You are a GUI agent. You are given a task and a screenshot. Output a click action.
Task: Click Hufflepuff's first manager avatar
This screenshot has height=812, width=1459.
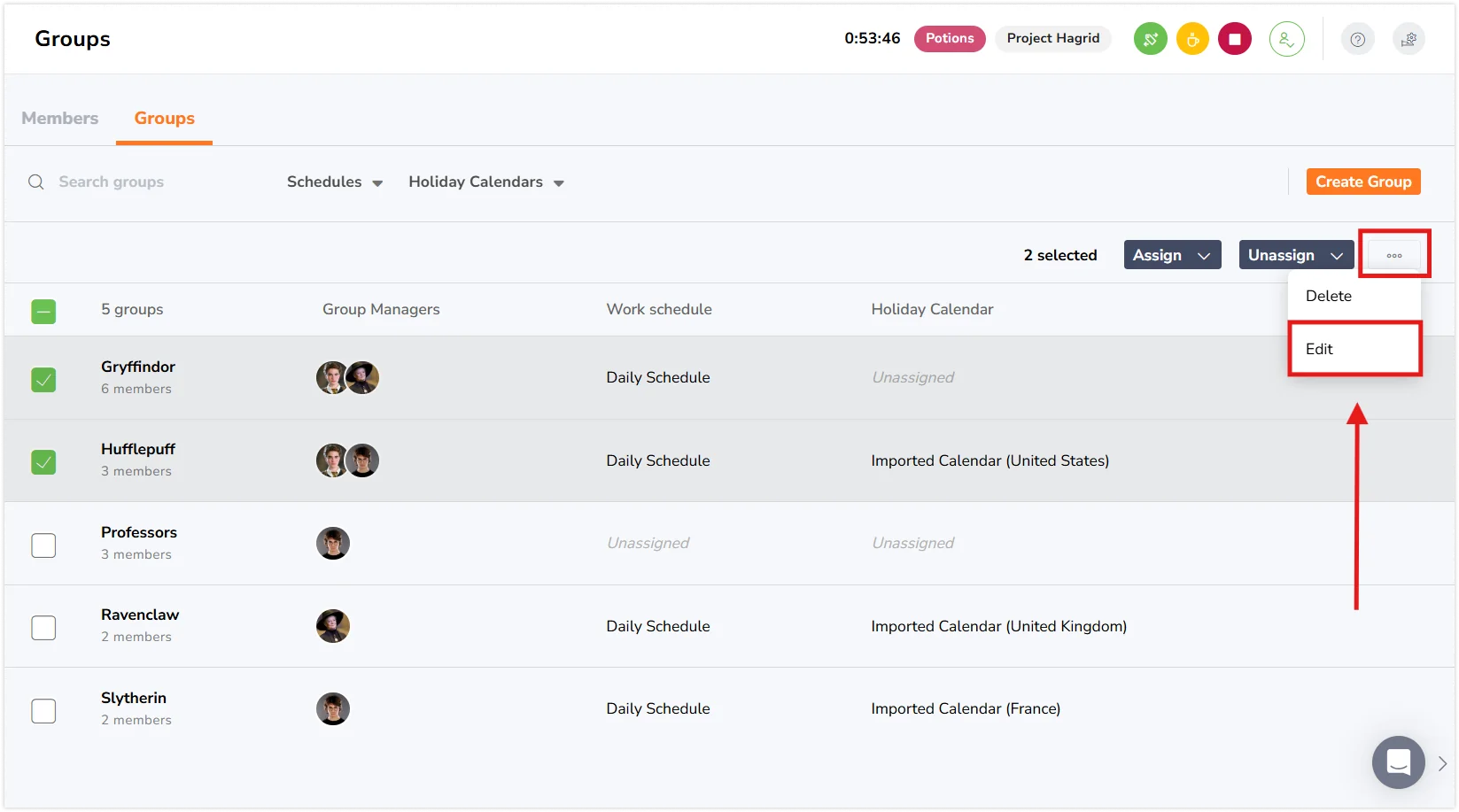coord(331,460)
